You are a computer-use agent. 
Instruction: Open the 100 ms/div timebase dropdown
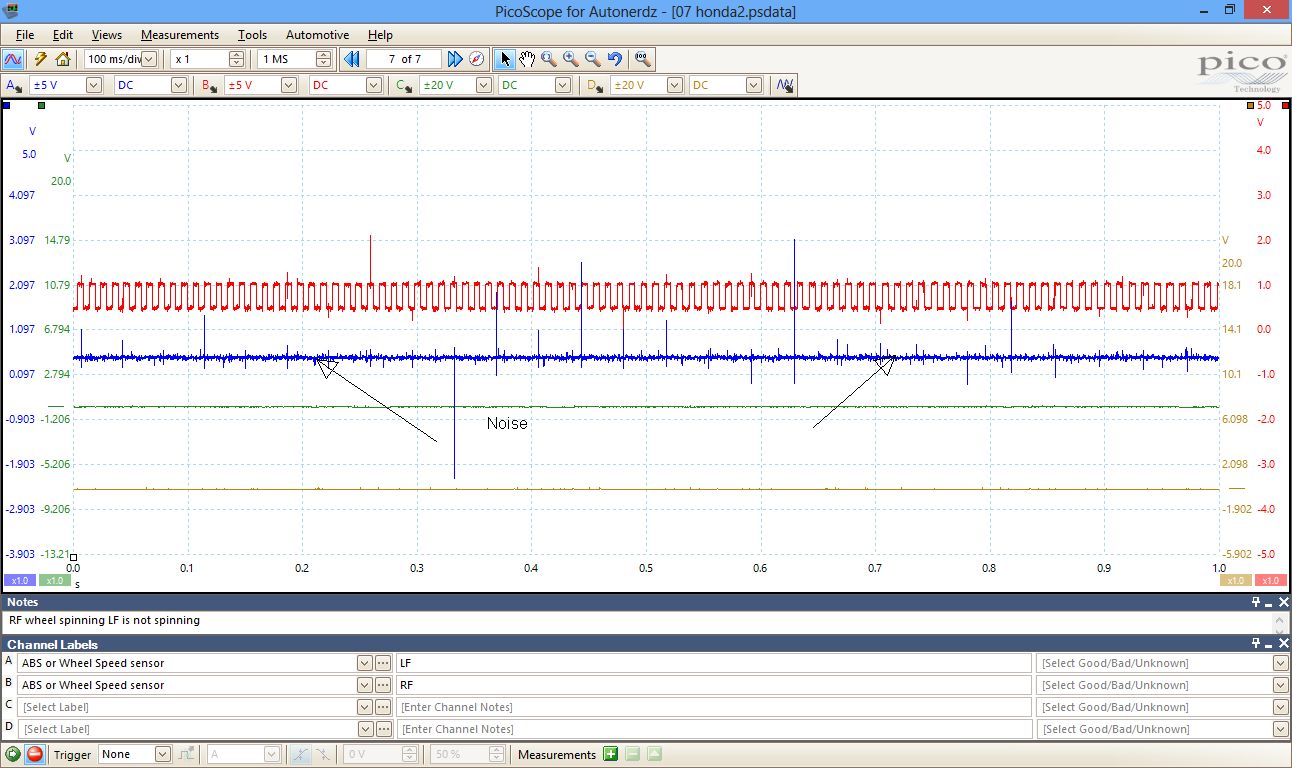149,59
